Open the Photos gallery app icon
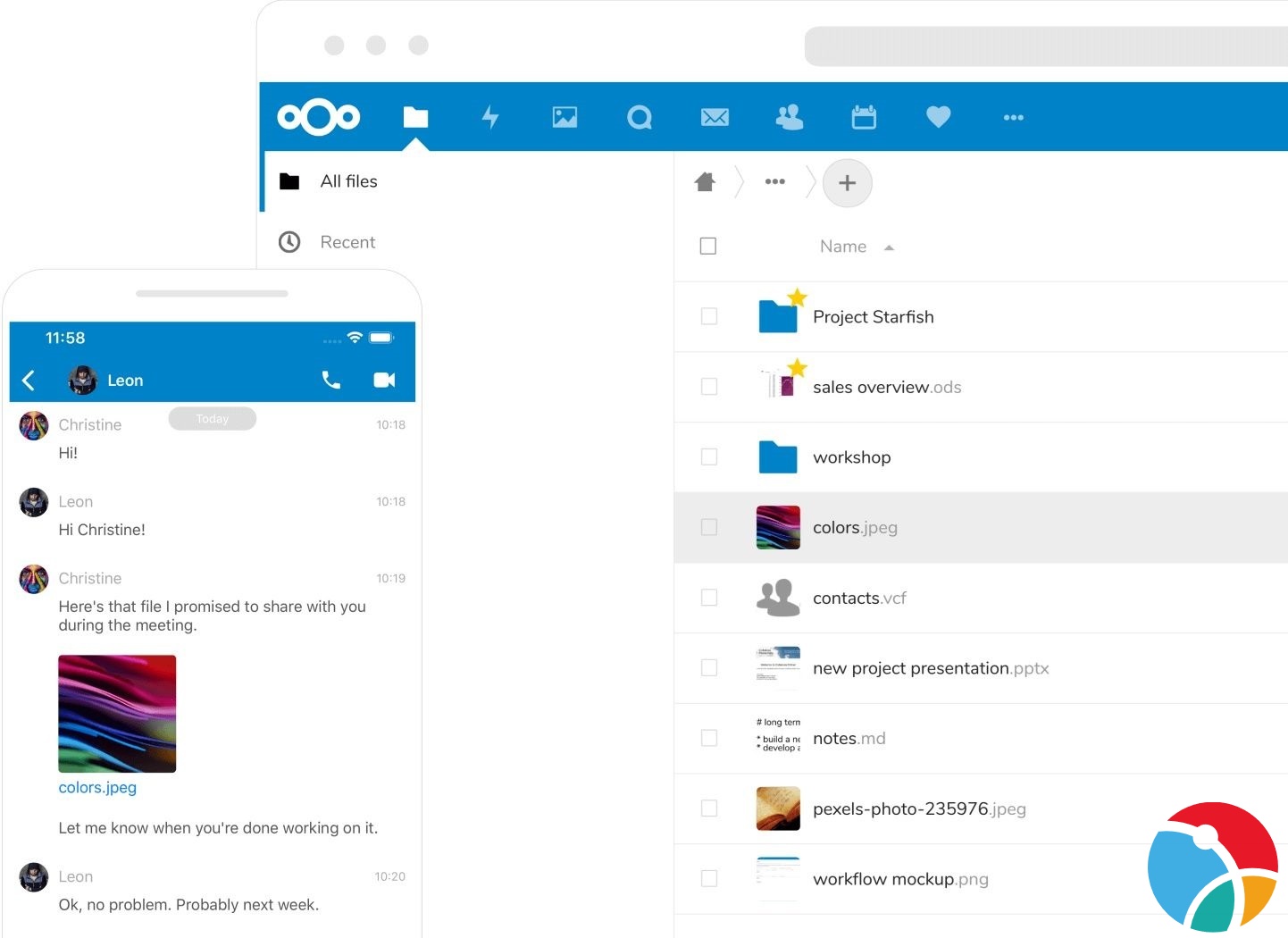 (x=565, y=117)
